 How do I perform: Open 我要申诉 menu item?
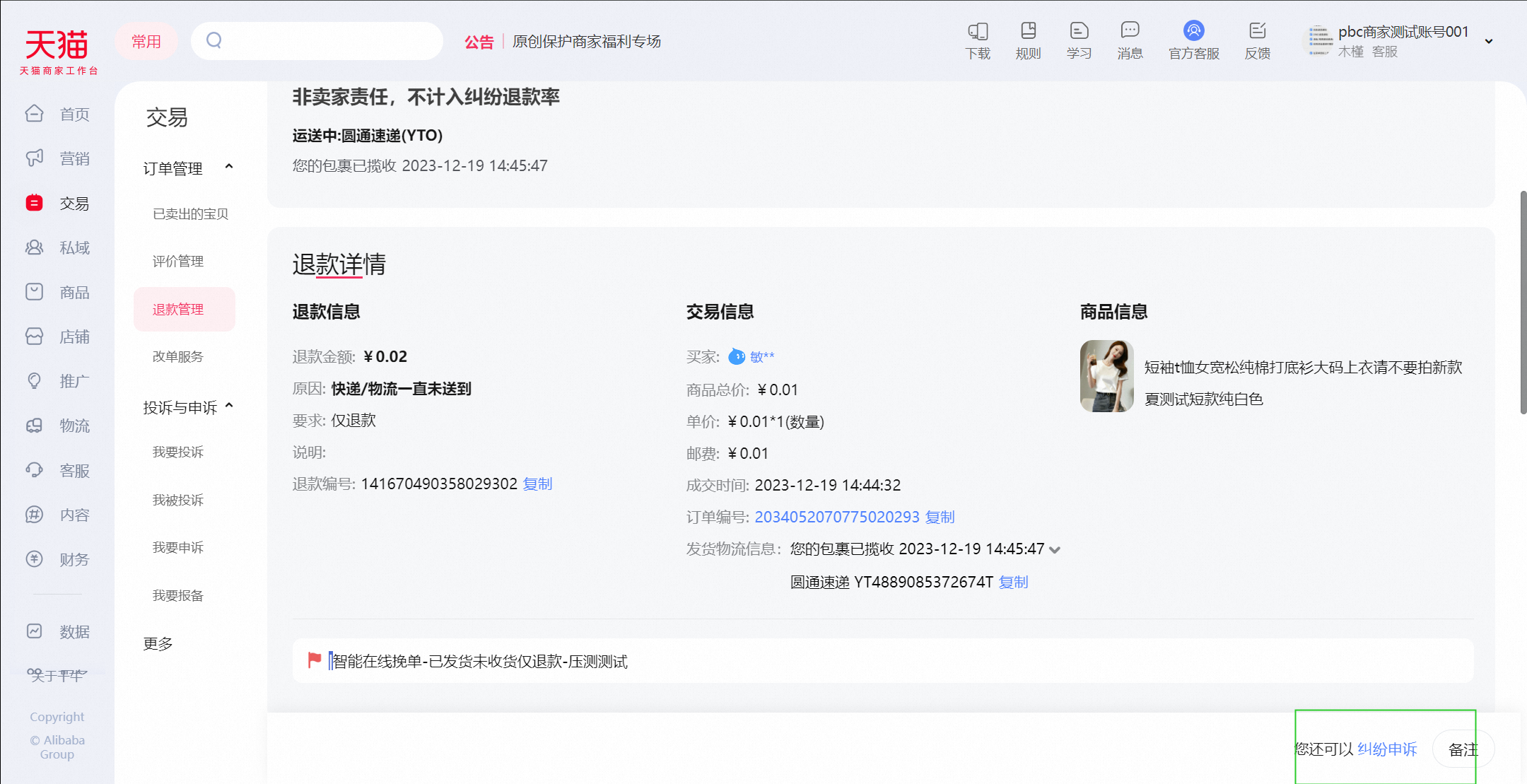pos(178,547)
